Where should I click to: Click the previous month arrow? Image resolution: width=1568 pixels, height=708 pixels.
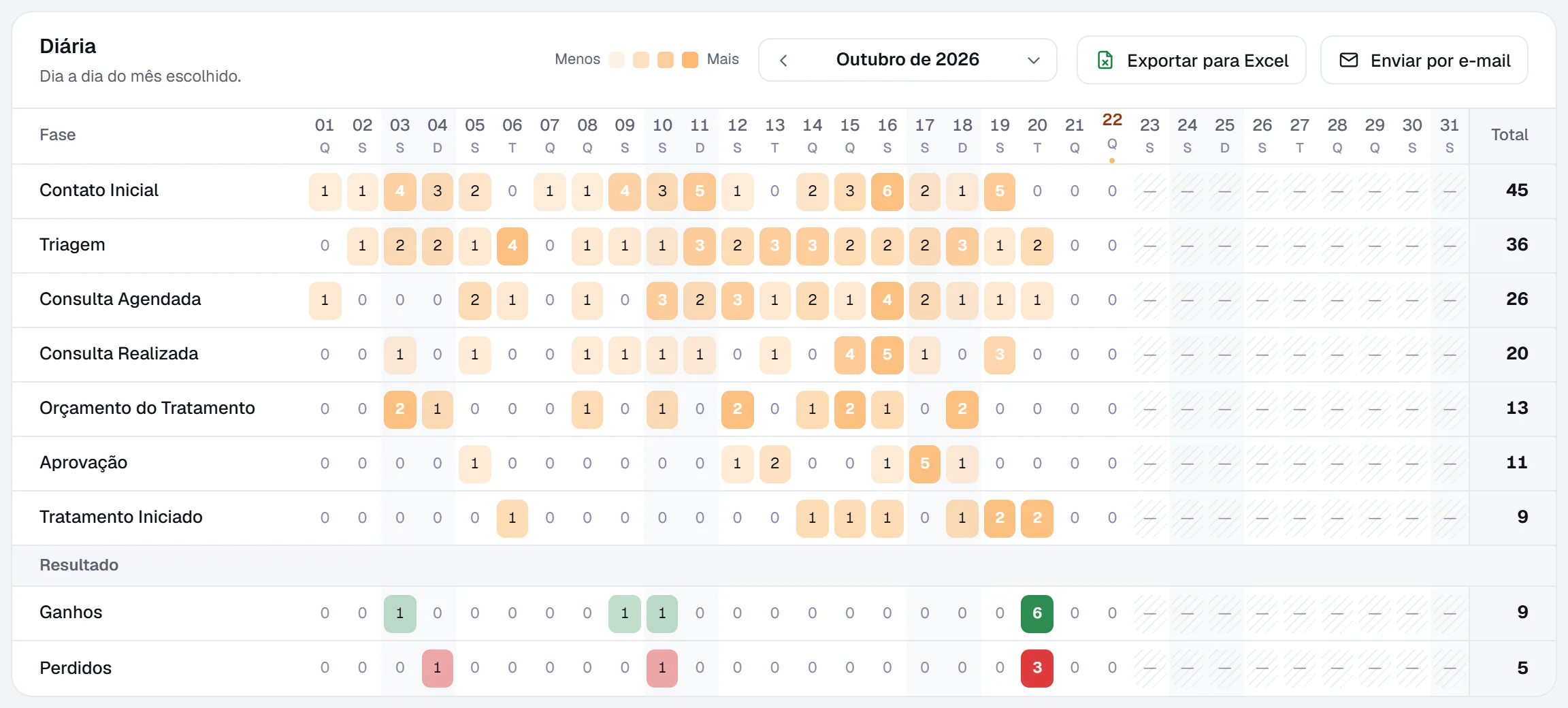[x=783, y=60]
